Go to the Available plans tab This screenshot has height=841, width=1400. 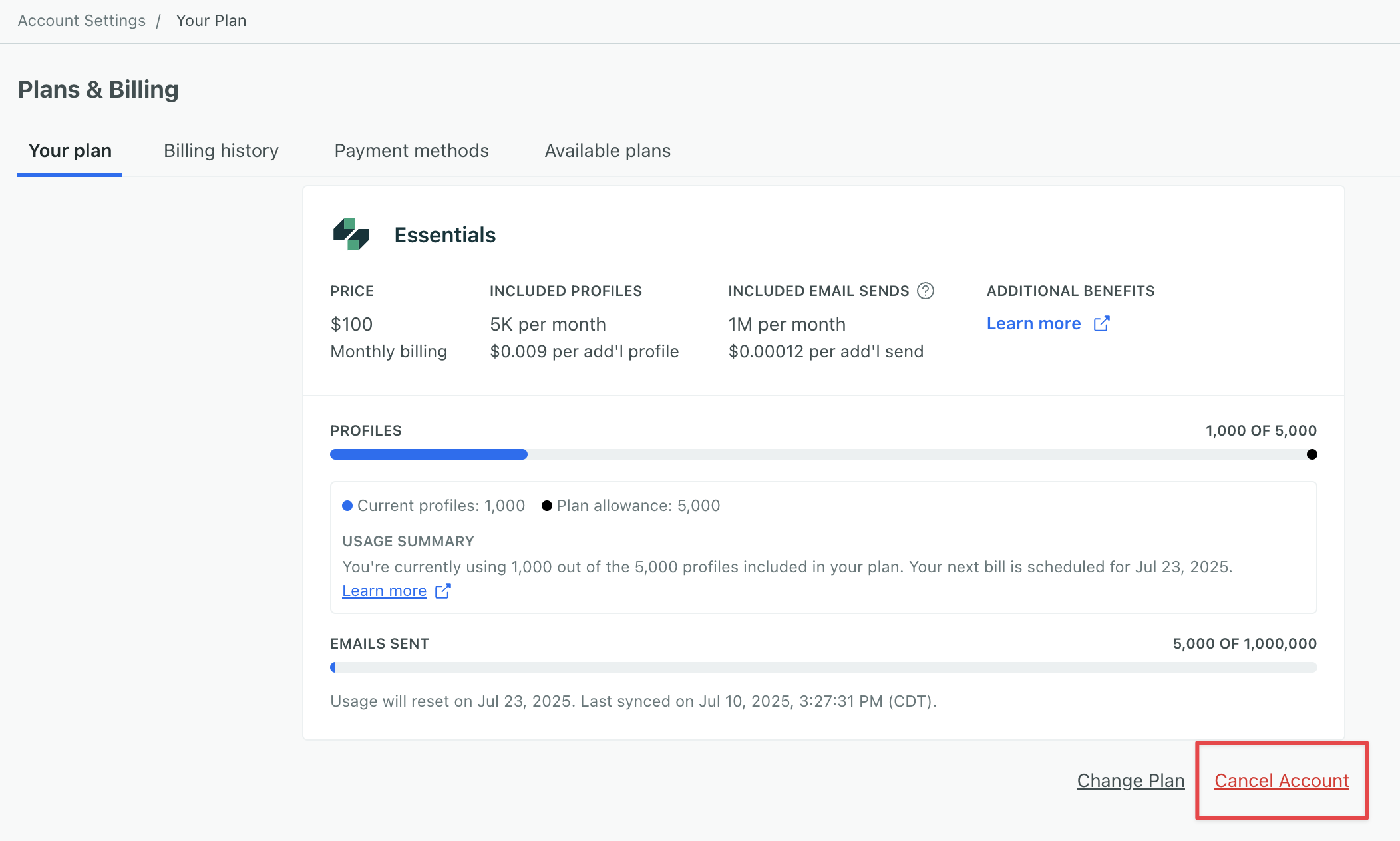[607, 151]
